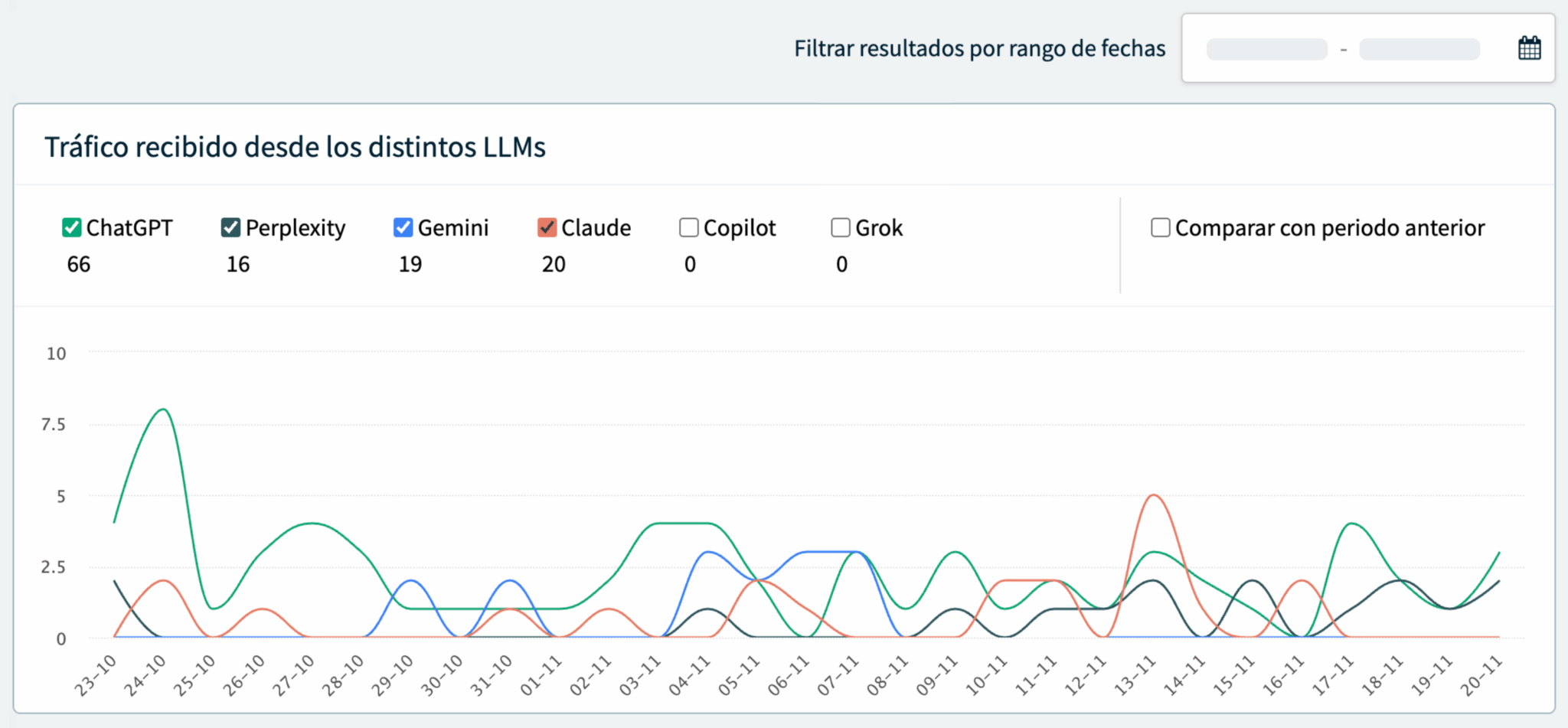This screenshot has height=728, width=1568.
Task: Click the Comparar con periodo anterior label
Action: click(1330, 228)
